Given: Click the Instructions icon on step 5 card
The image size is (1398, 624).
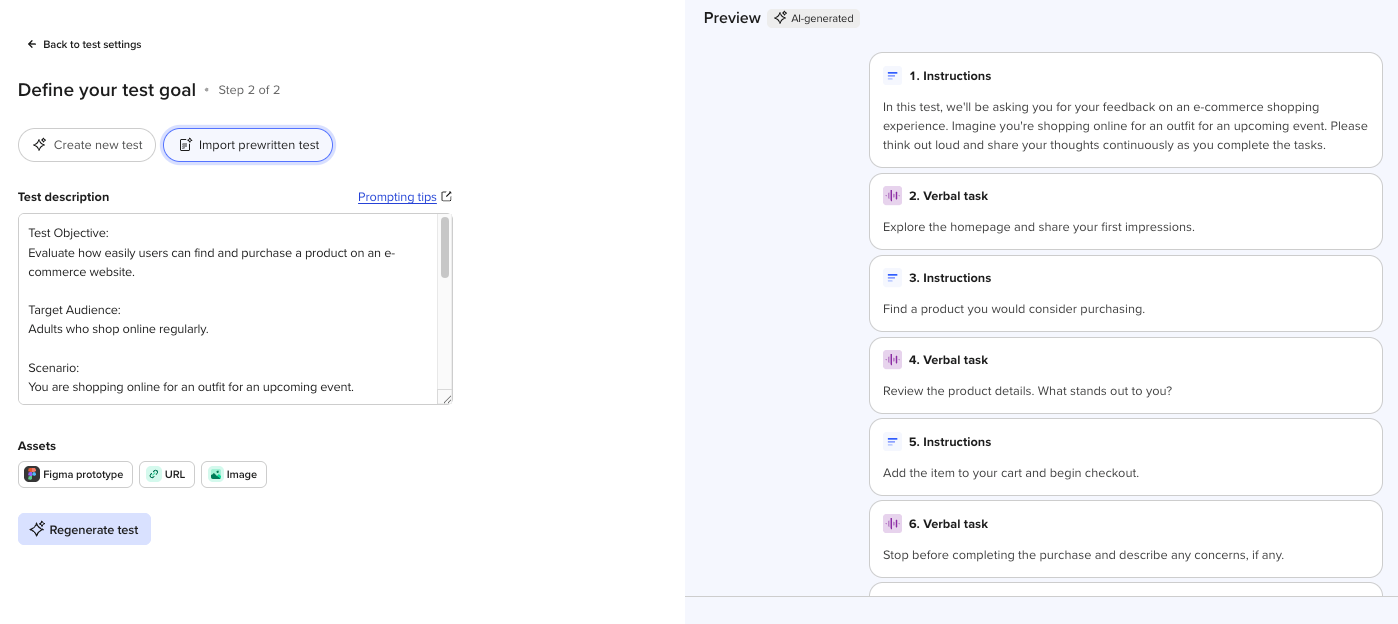Looking at the screenshot, I should [x=892, y=441].
